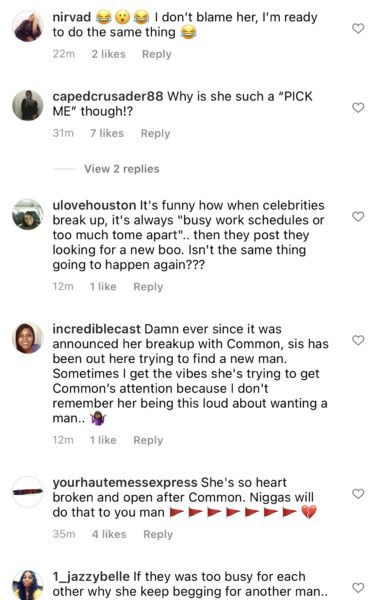The image size is (382, 600).
Task: Like 1_jazzybelle's comment with the heart
Action: [x=358, y=587]
